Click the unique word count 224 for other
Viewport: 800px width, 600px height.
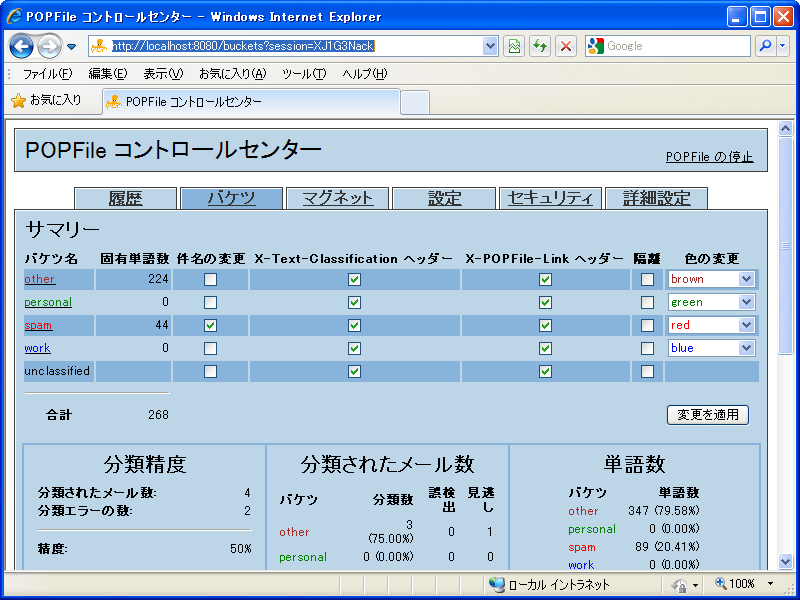point(159,279)
